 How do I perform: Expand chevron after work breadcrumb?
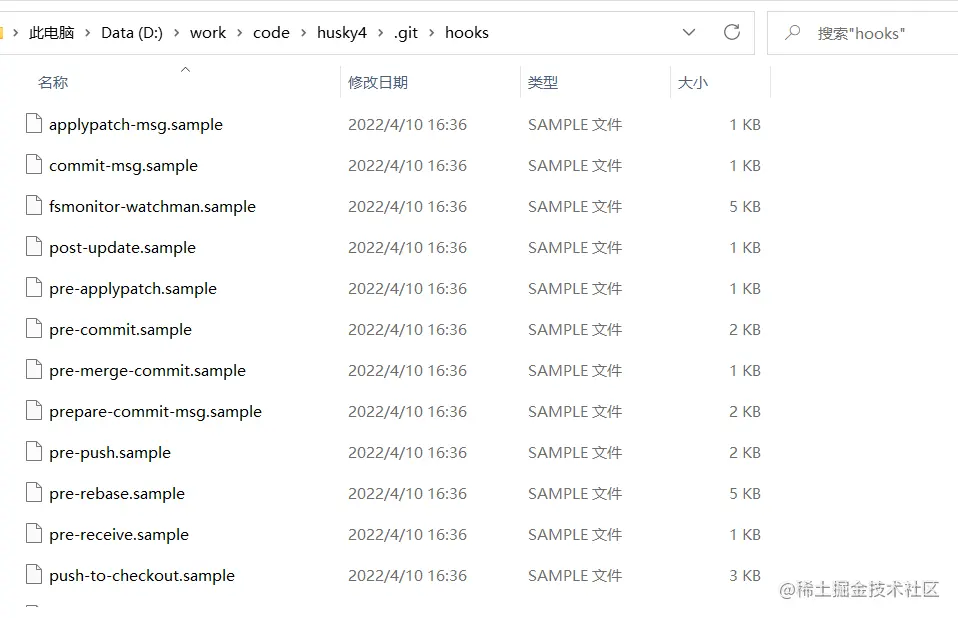pos(240,33)
